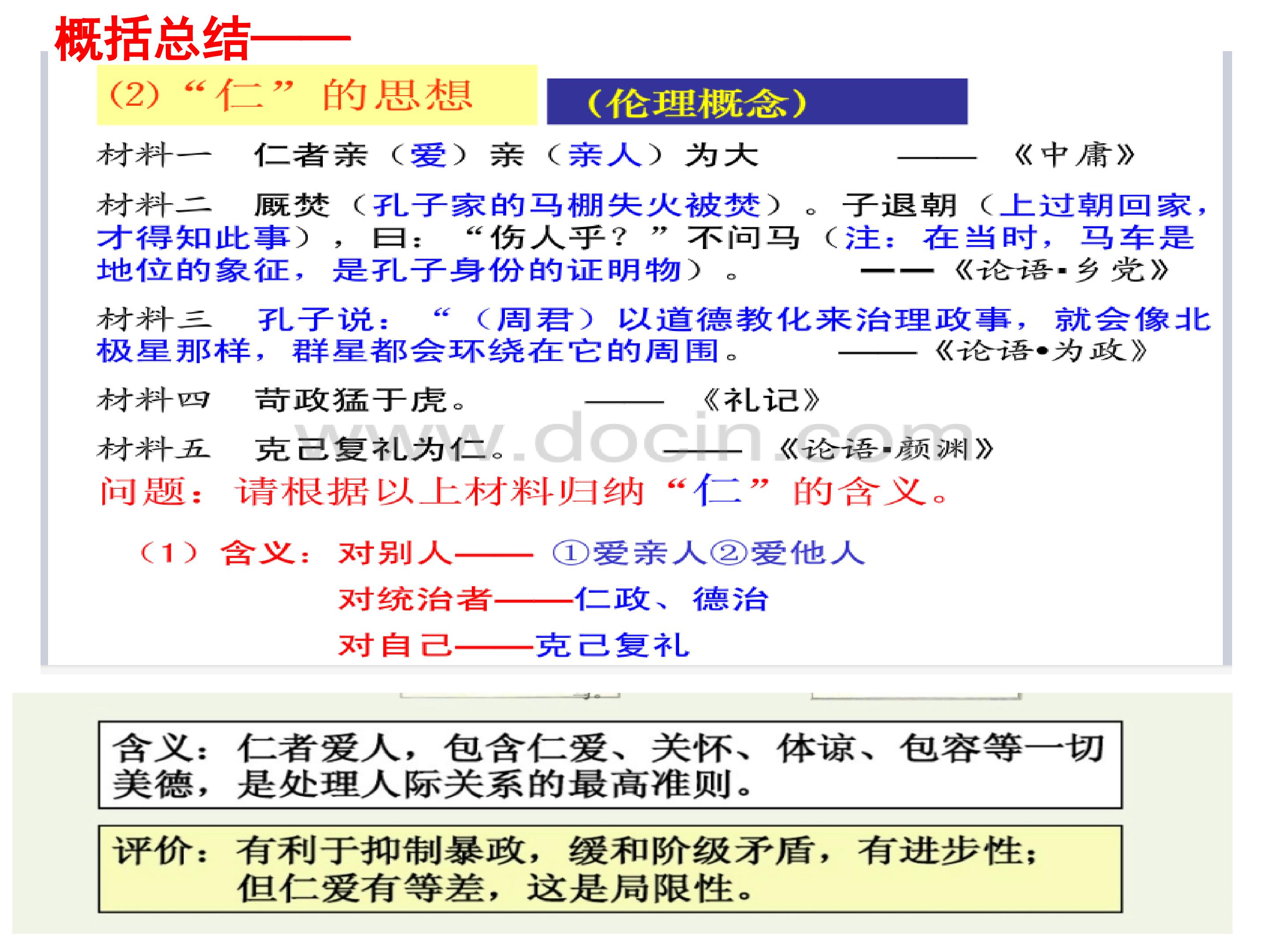1270x952 pixels.
Task: Click the blue banner 伦理概念
Action: coord(757,102)
